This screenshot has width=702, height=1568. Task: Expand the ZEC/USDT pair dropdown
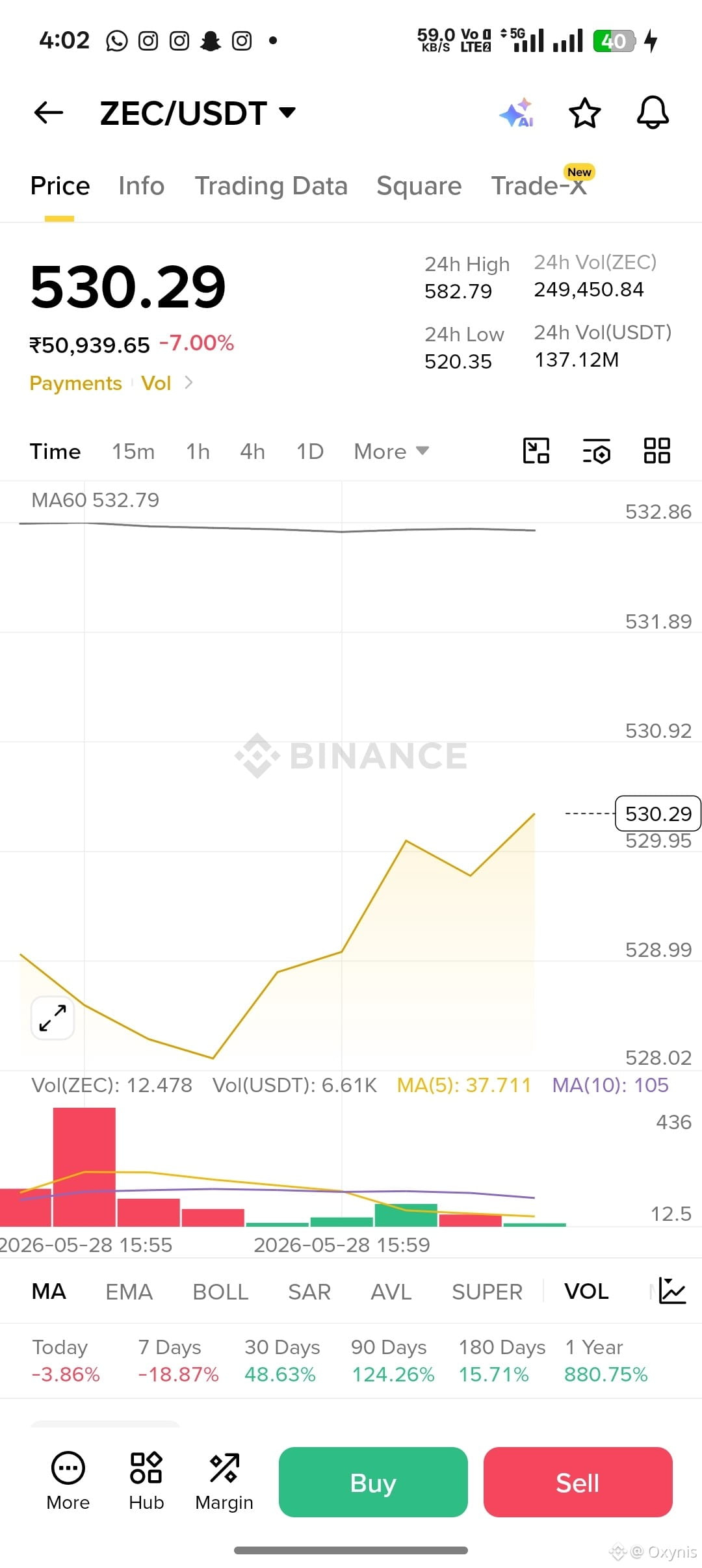coord(287,112)
